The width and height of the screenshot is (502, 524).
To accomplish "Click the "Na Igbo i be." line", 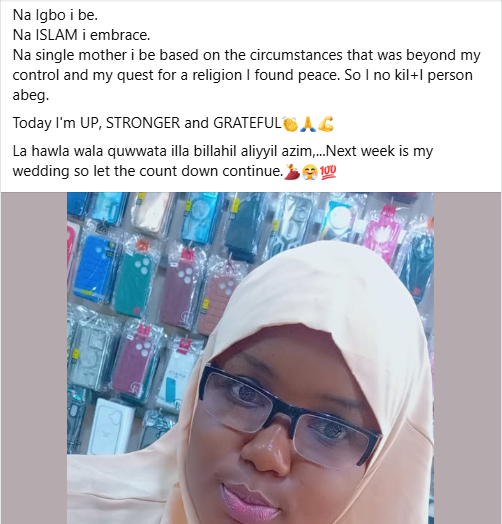I will pyautogui.click(x=55, y=15).
